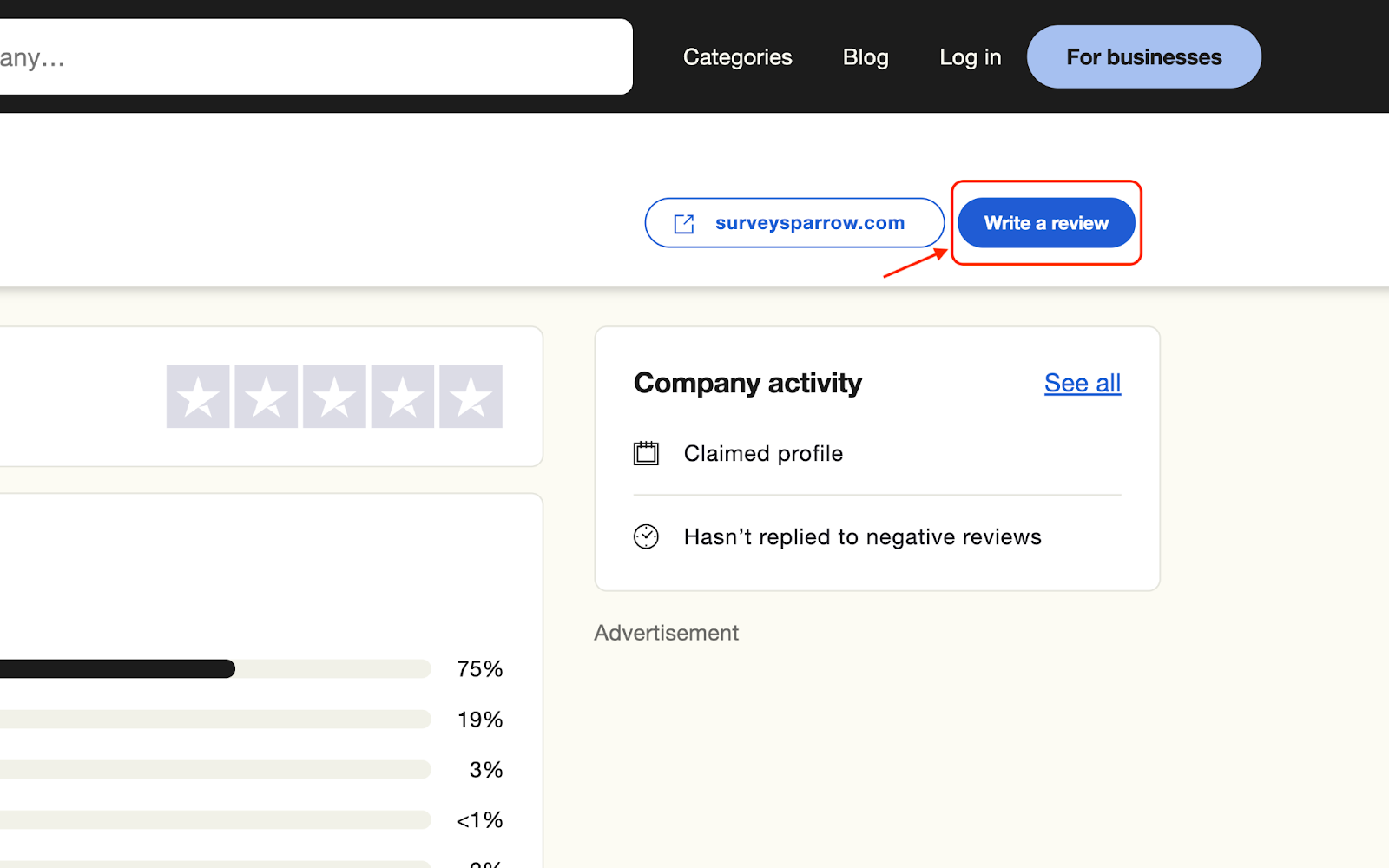Click the fifth rating star
The width and height of the screenshot is (1389, 868).
(471, 397)
